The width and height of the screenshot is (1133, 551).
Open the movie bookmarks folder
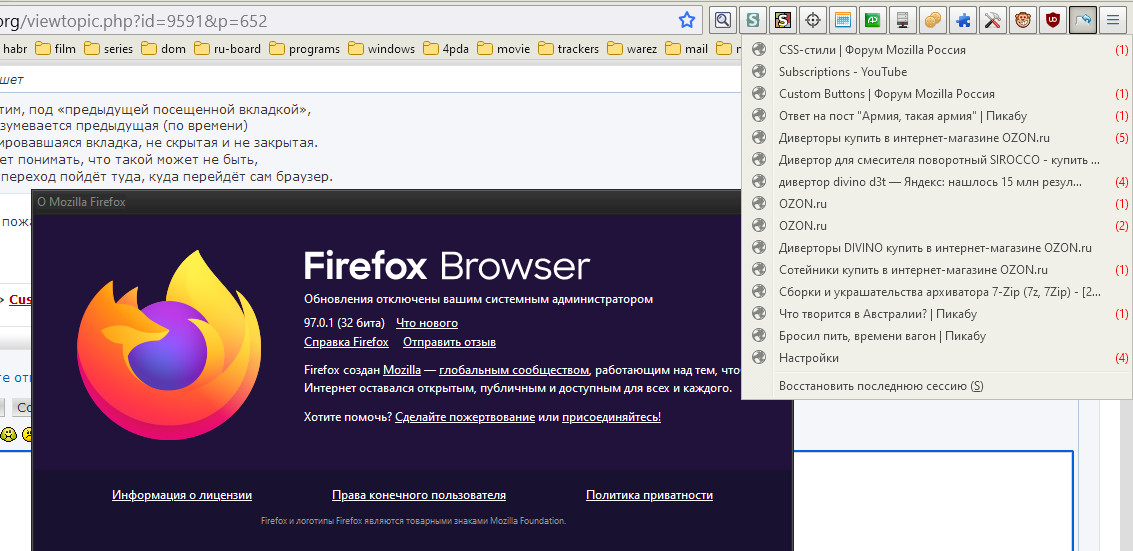tap(504, 49)
